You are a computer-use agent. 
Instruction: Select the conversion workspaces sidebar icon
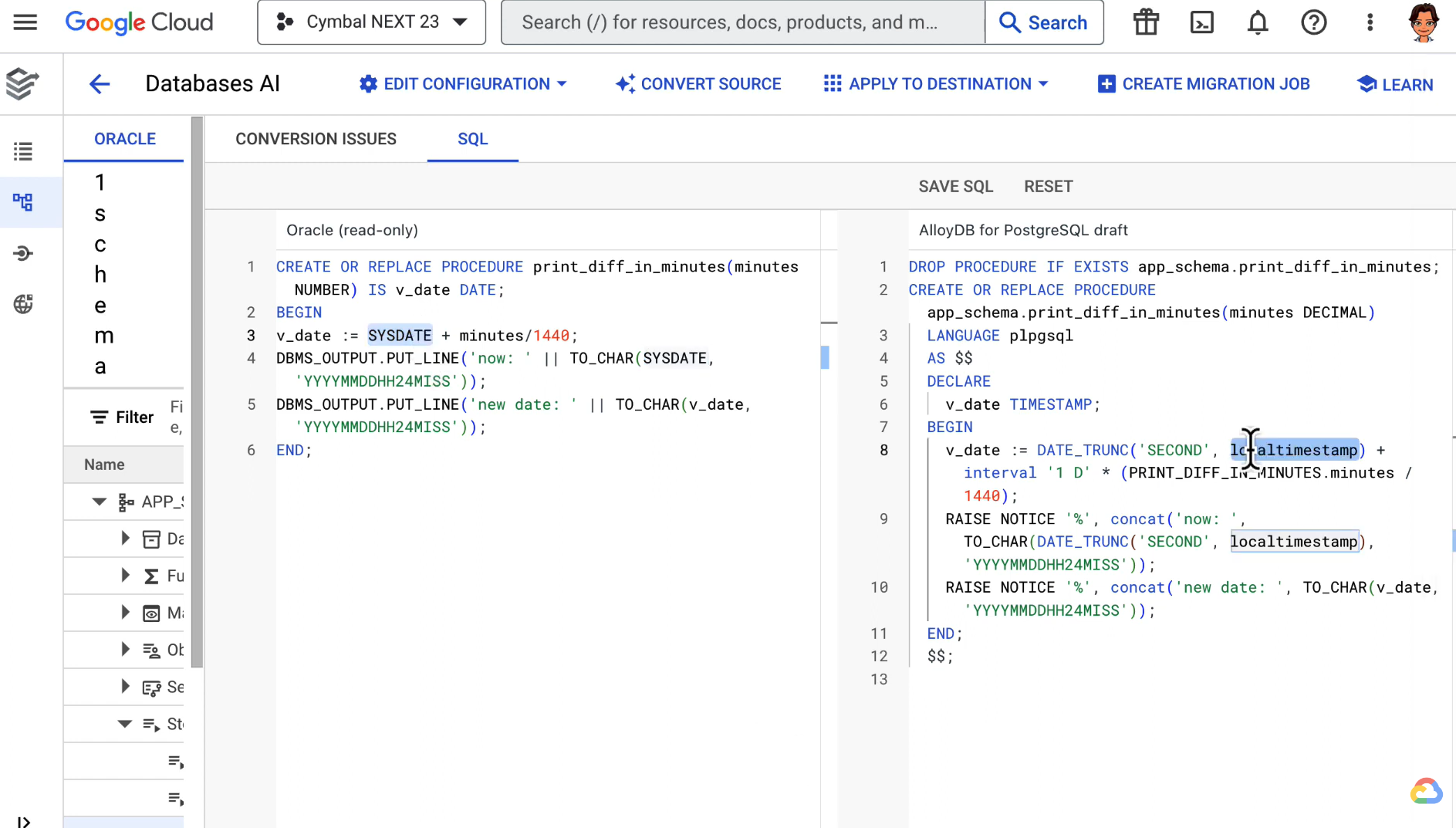point(23,202)
